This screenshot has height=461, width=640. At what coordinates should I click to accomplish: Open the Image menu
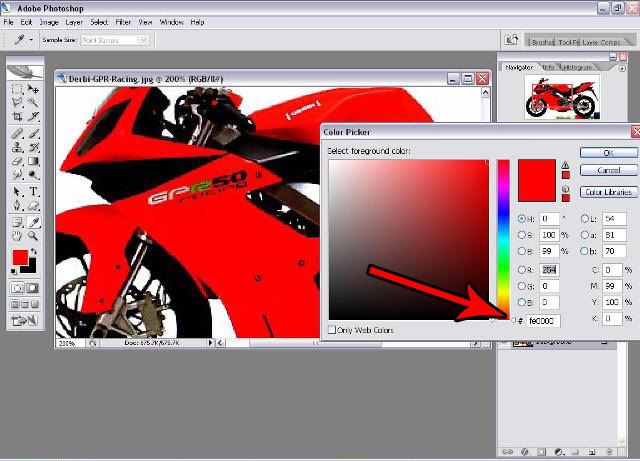pyautogui.click(x=49, y=22)
